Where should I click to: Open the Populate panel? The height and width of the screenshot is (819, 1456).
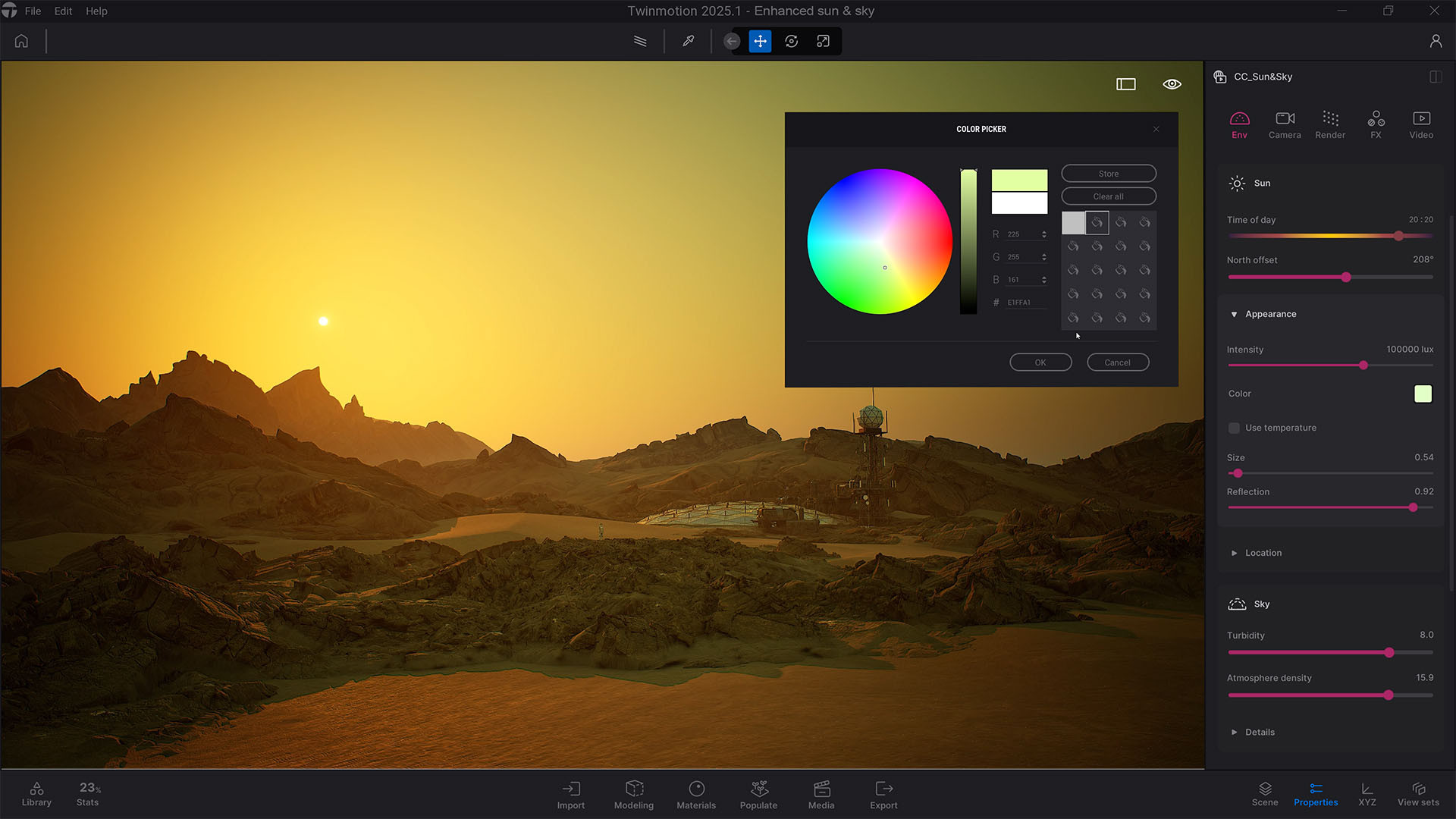tap(758, 794)
